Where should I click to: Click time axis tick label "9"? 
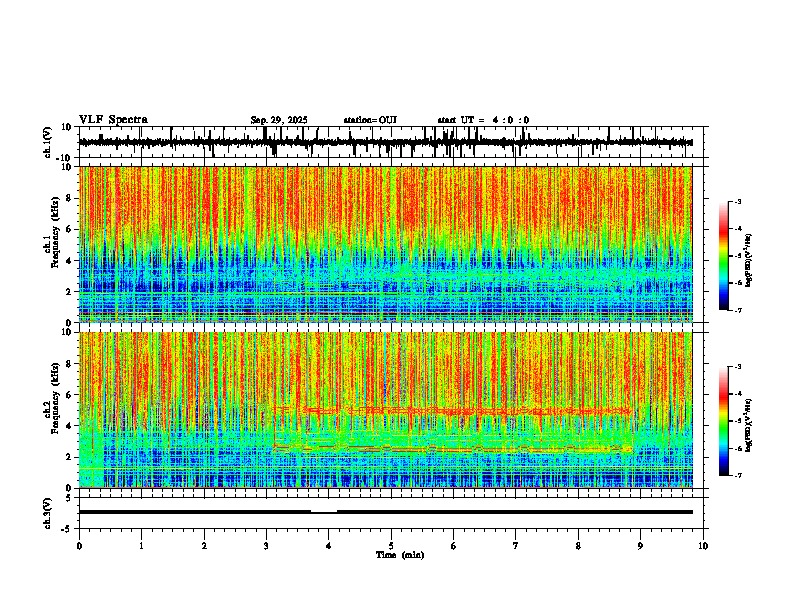(x=640, y=546)
